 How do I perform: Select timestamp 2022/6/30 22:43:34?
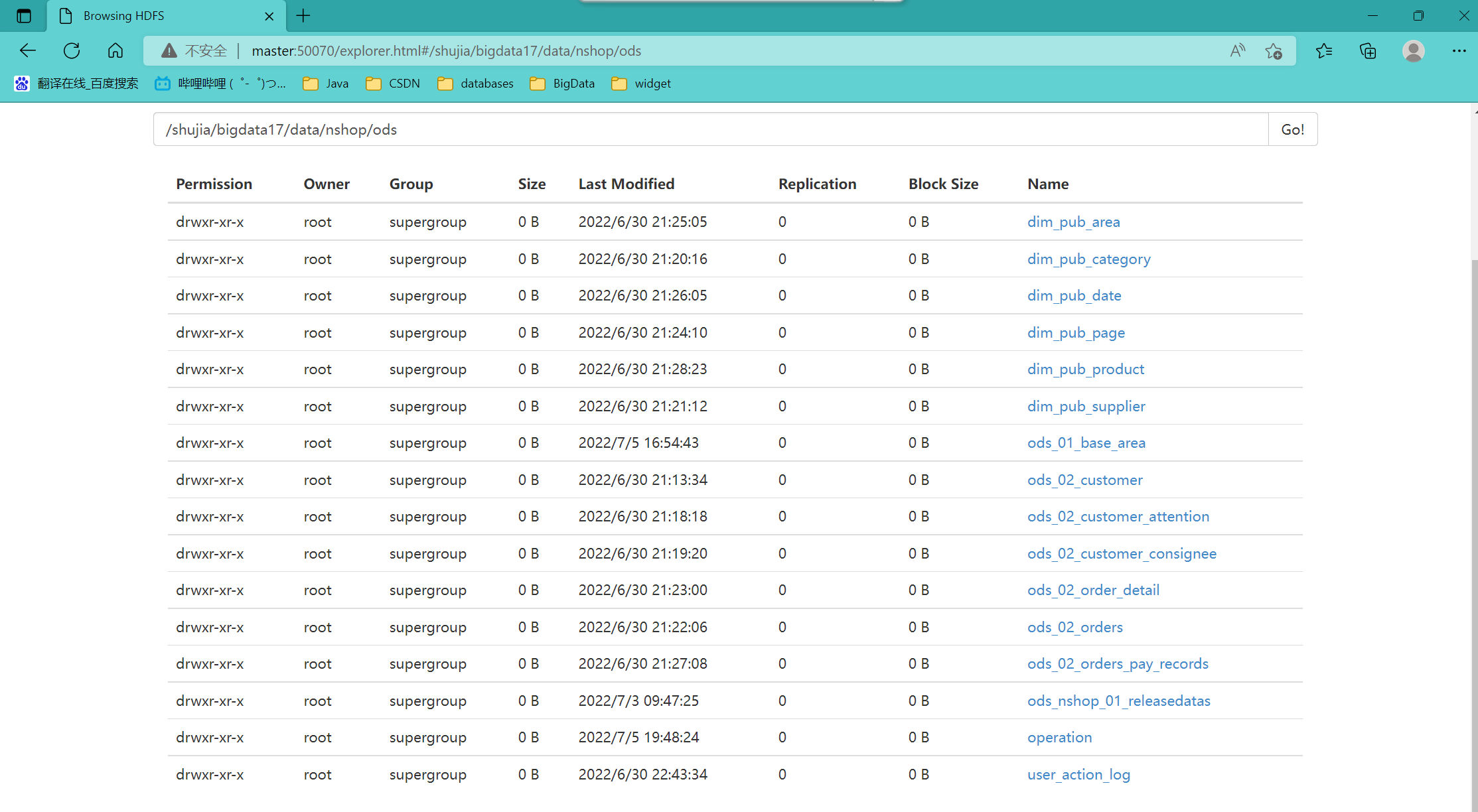coord(643,775)
